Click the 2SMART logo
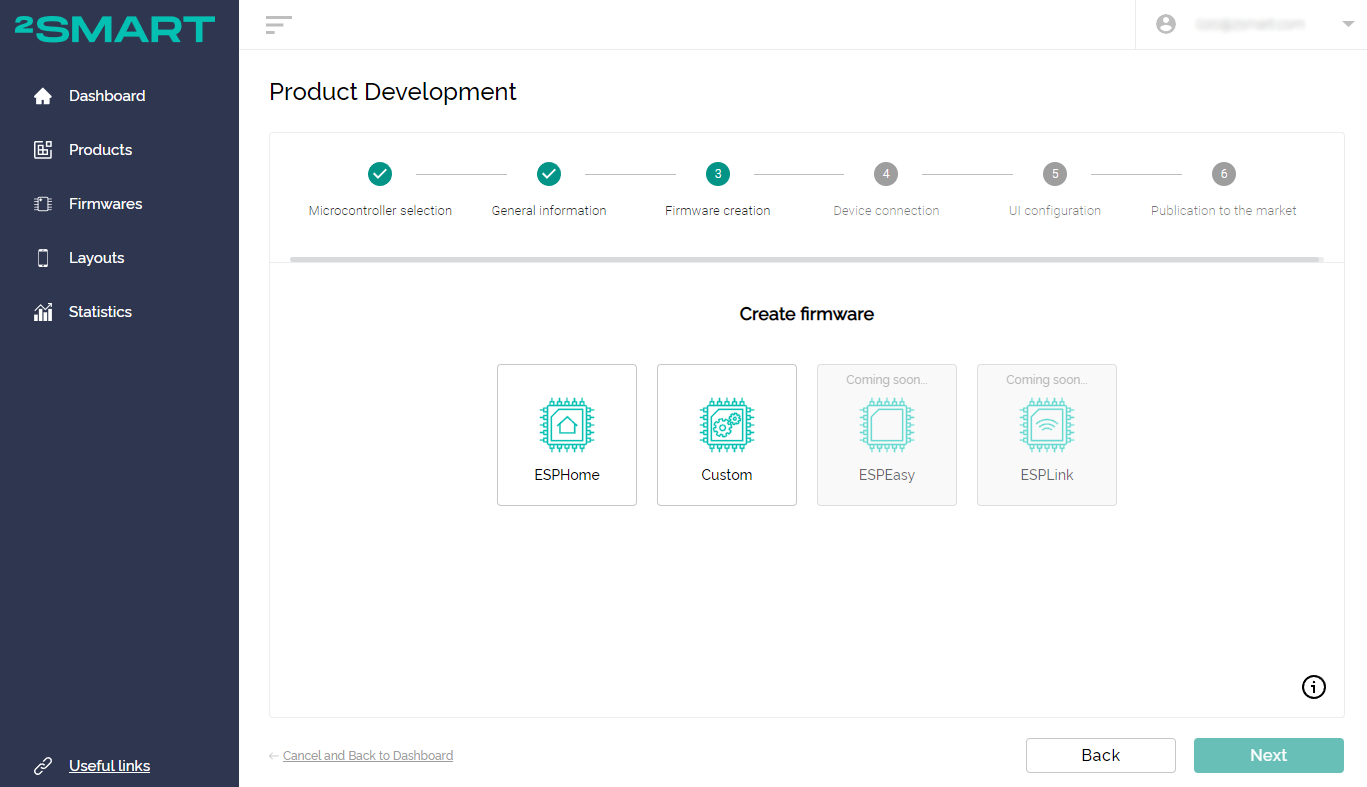1367x787 pixels. (115, 29)
